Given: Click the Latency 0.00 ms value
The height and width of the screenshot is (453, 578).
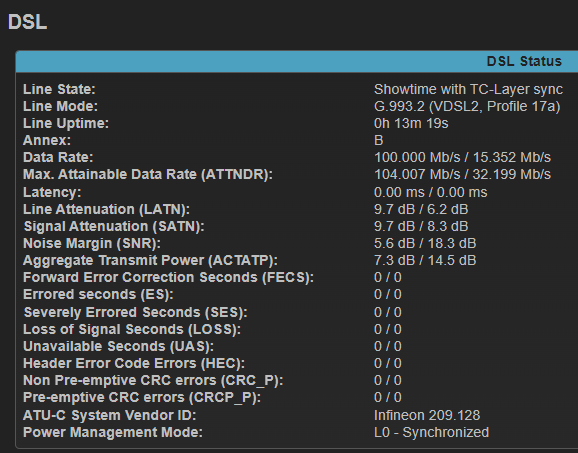Looking at the screenshot, I should pyautogui.click(x=431, y=192).
